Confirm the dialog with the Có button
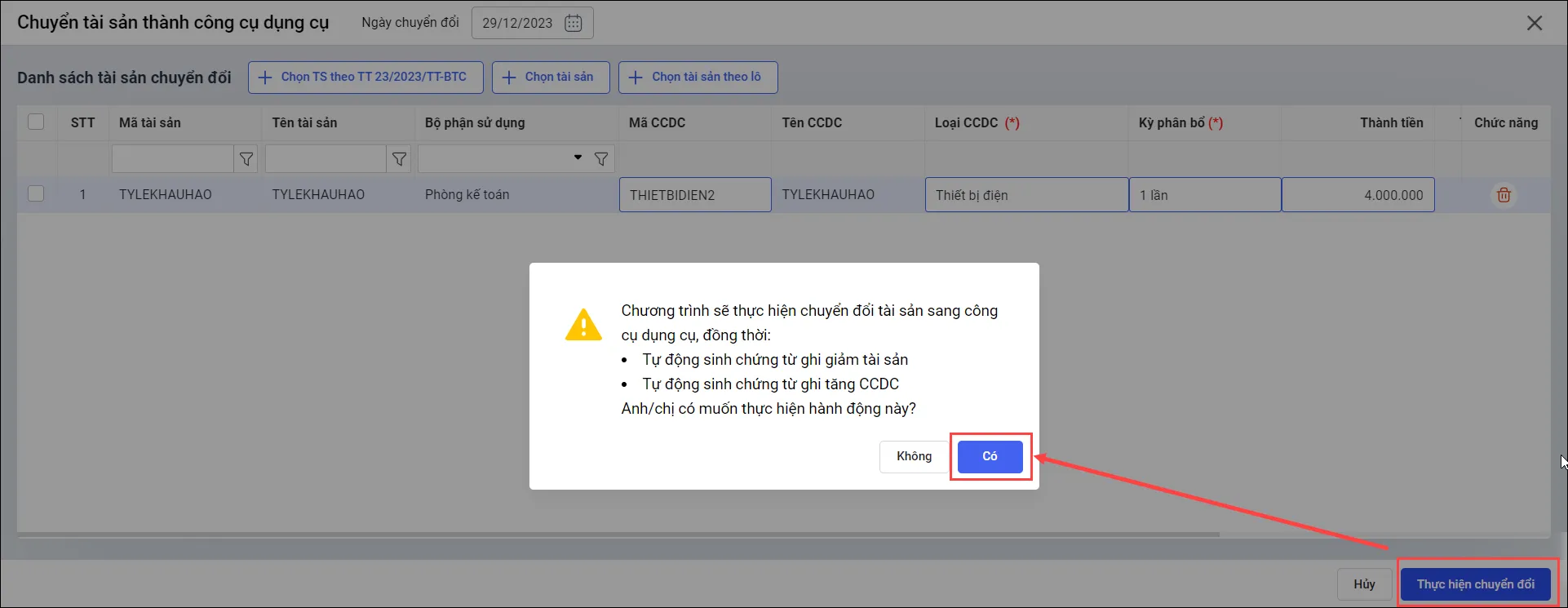 [x=990, y=456]
